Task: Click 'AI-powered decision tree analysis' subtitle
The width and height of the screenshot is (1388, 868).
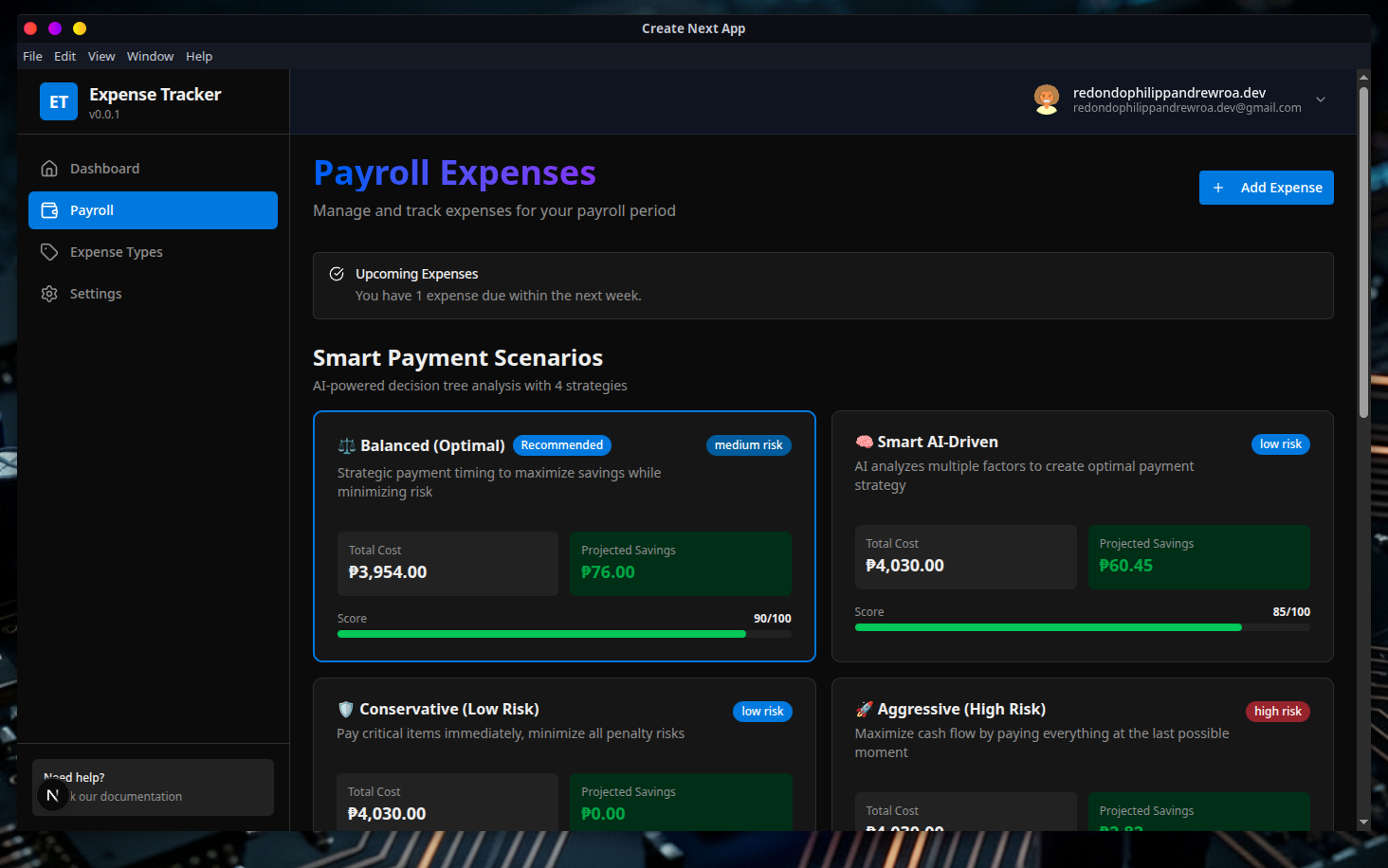Action: (470, 386)
